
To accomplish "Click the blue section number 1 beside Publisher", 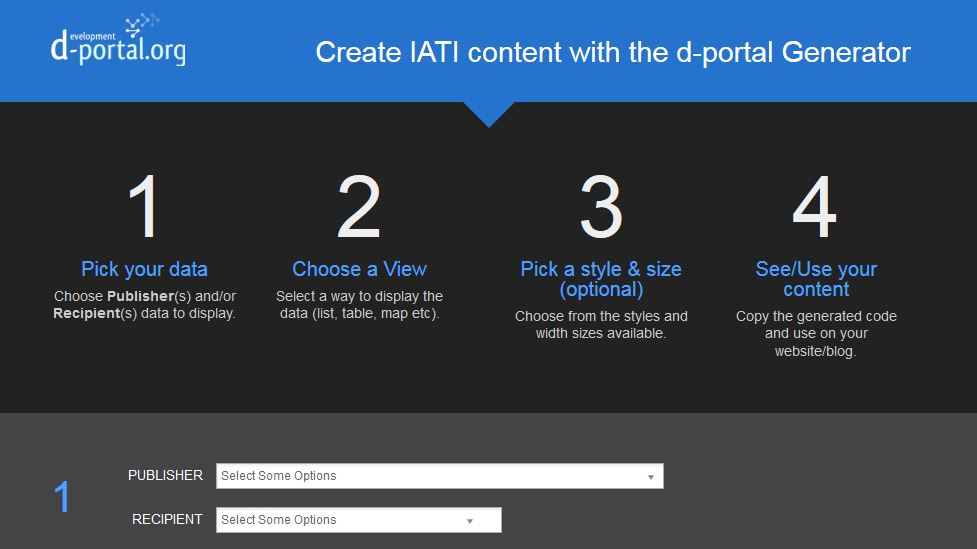I will [62, 497].
